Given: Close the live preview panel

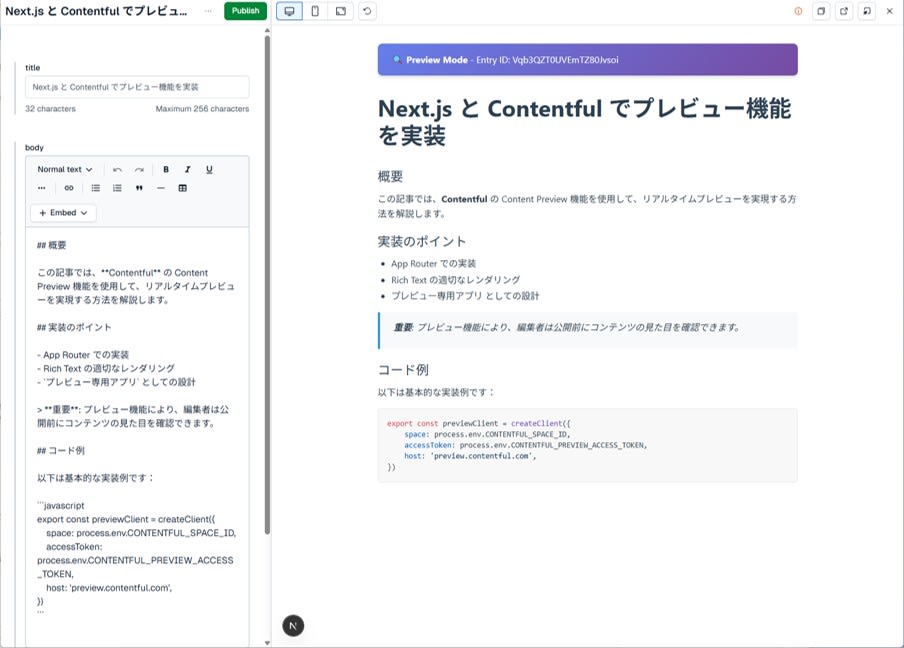Looking at the screenshot, I should tap(890, 11).
